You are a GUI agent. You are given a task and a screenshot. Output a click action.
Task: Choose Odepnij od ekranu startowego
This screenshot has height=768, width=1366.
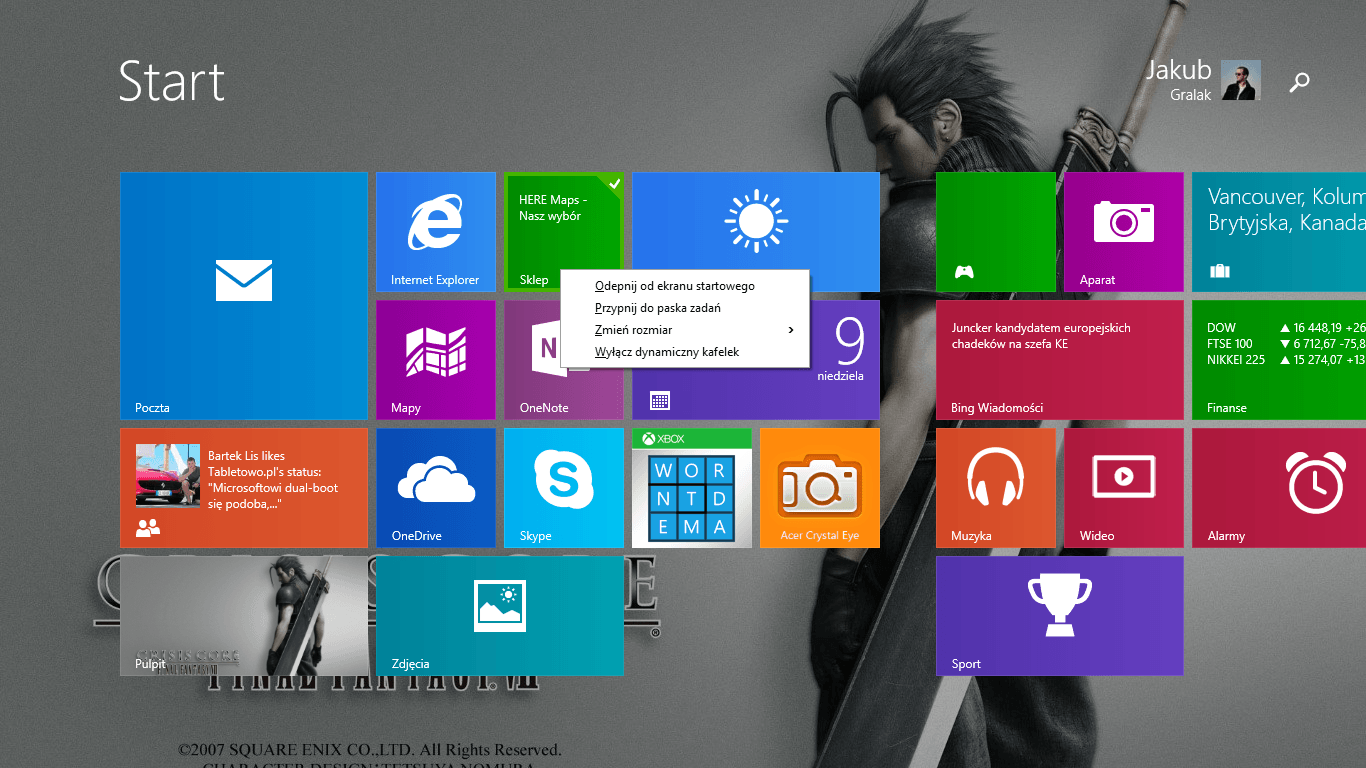(x=685, y=286)
